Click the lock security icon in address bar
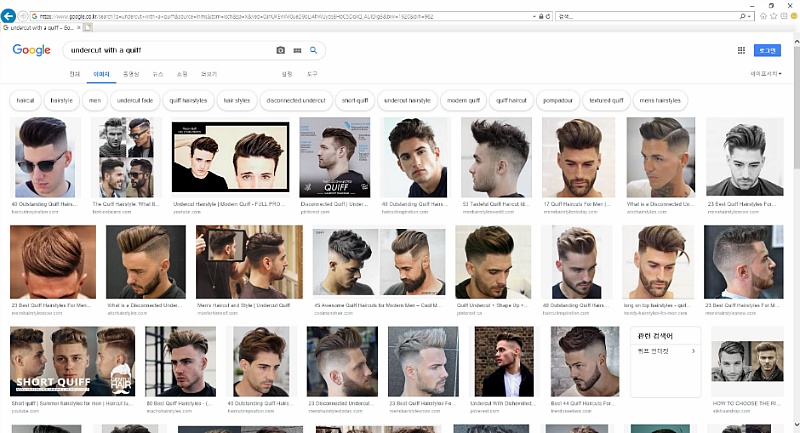This screenshot has width=800, height=433. coord(541,16)
